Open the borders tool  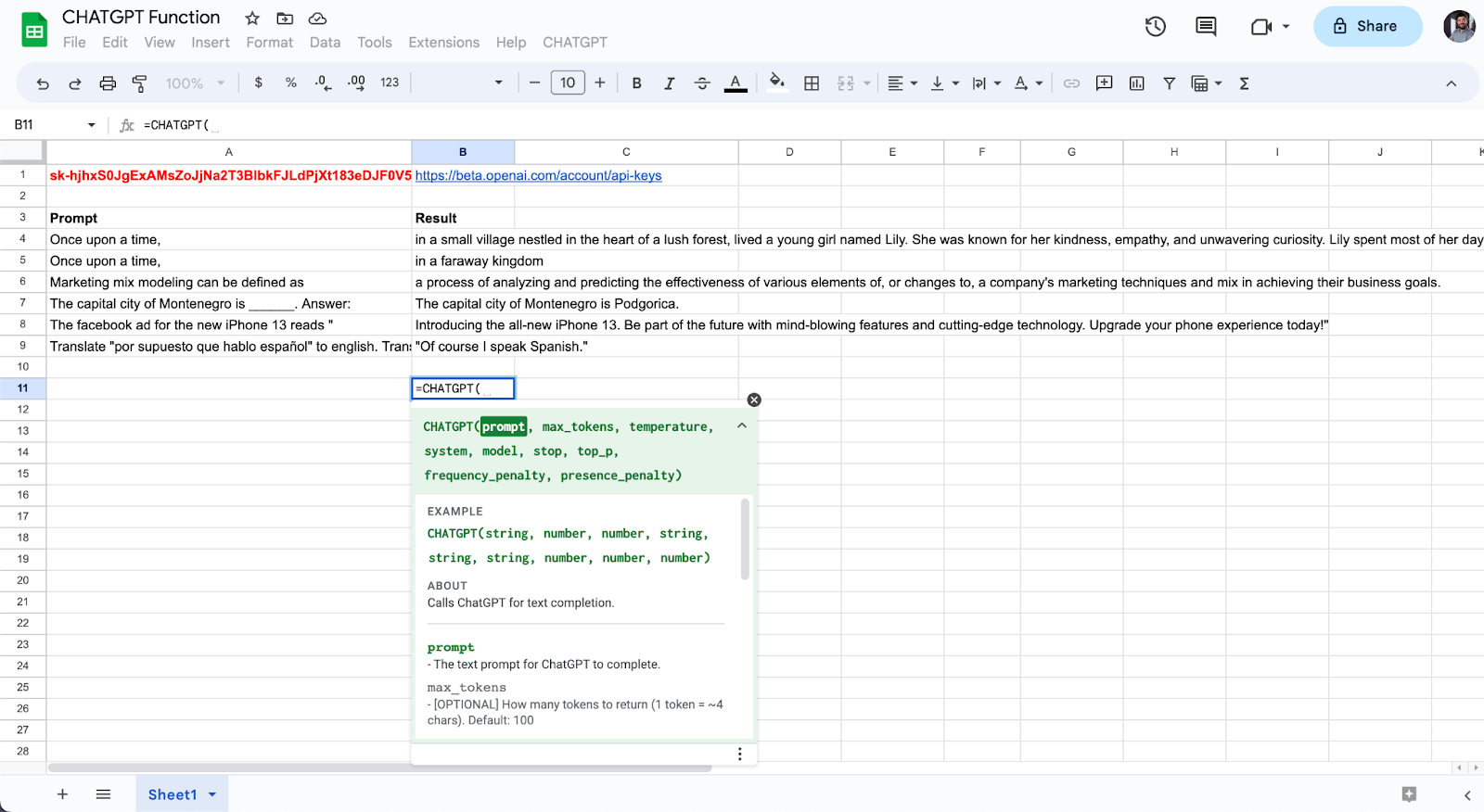click(812, 82)
